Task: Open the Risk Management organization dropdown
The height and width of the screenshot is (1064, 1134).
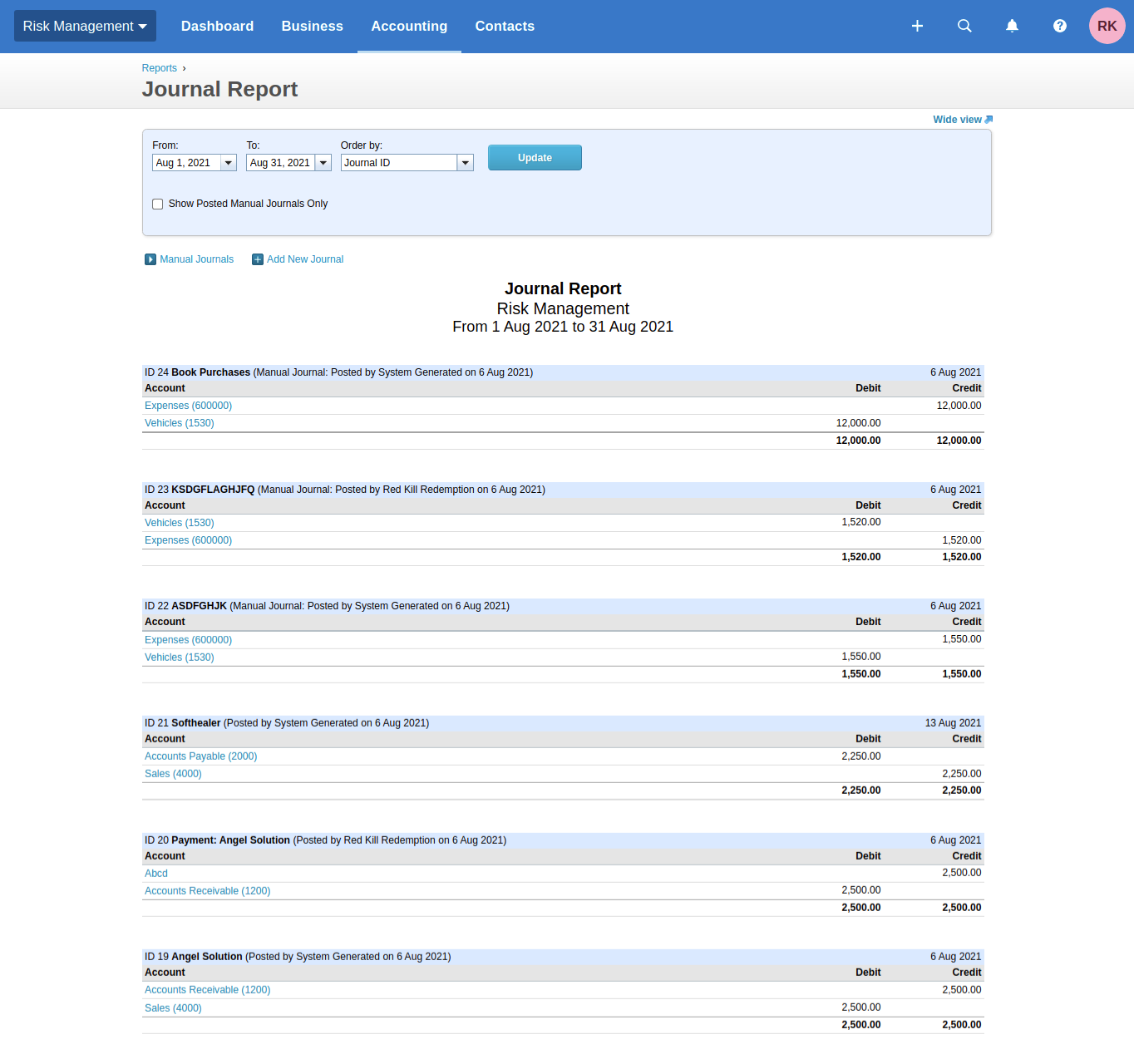Action: click(84, 26)
